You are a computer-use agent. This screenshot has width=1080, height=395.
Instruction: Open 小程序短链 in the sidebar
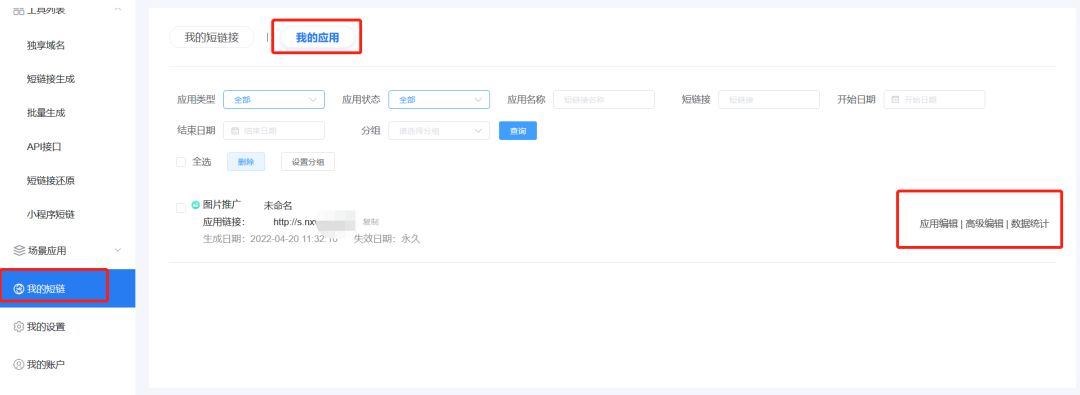[51, 214]
